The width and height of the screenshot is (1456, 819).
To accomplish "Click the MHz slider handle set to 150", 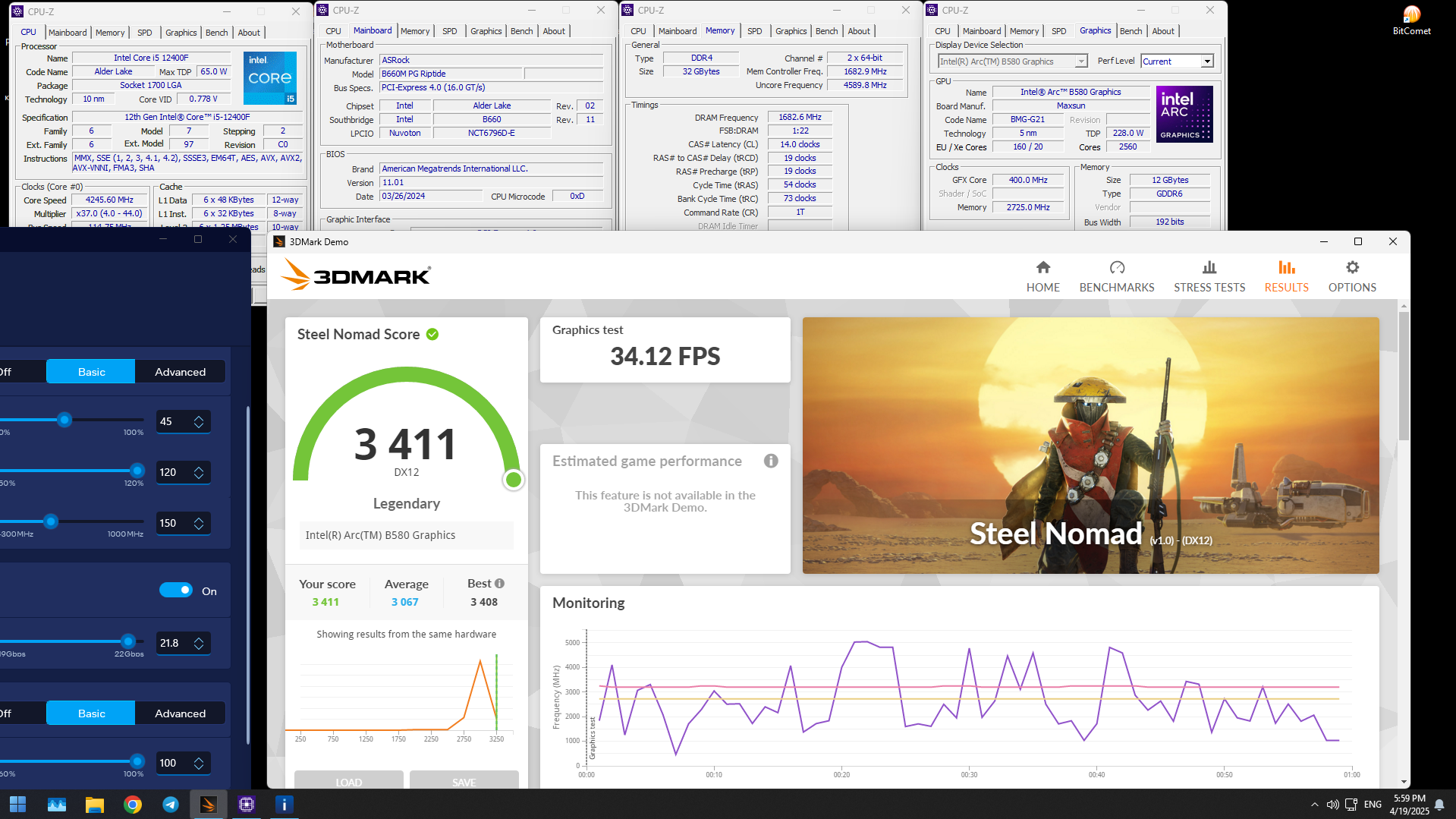I will 51,521.
